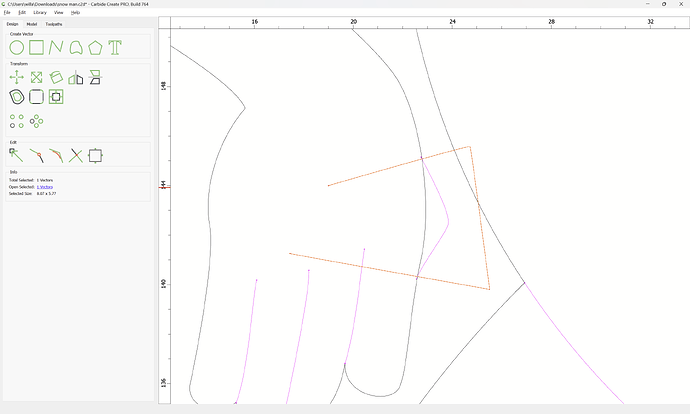This screenshot has width=690, height=414.
Task: Open the rounded Corners tool
Action: click(36, 97)
